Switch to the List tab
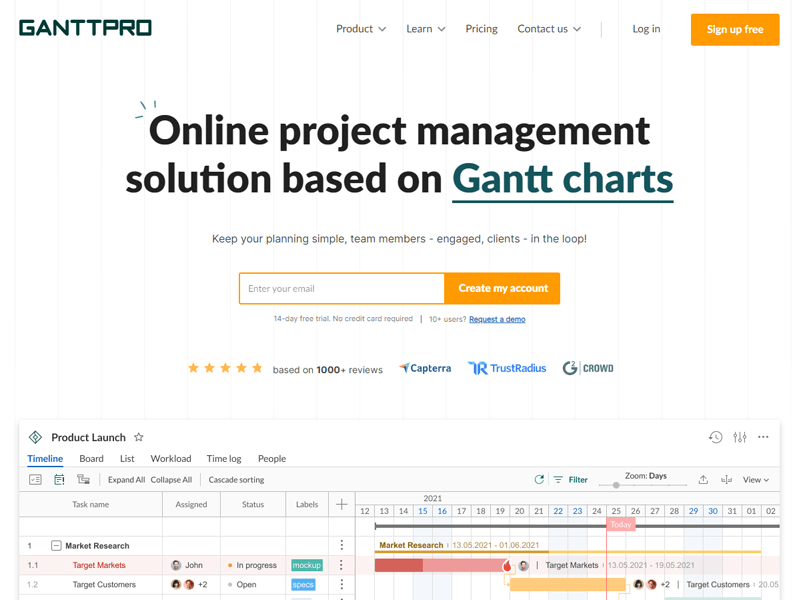The height and width of the screenshot is (600, 800). point(127,459)
